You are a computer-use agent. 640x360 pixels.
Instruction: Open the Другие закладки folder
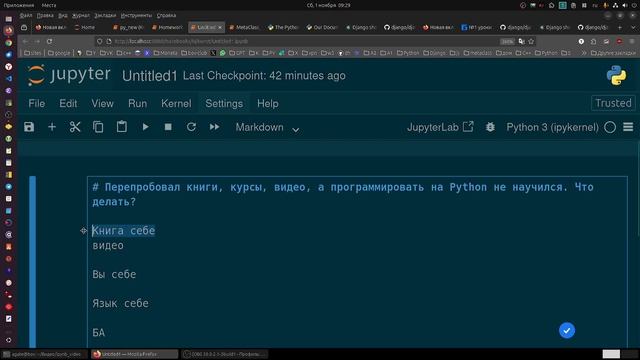[x=613, y=53]
